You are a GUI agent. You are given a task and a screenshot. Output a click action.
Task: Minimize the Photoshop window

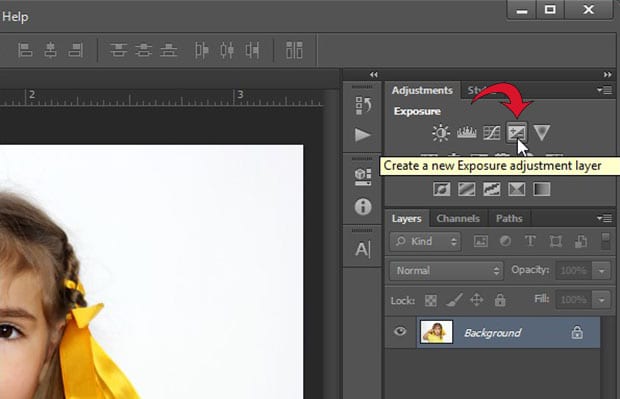522,9
